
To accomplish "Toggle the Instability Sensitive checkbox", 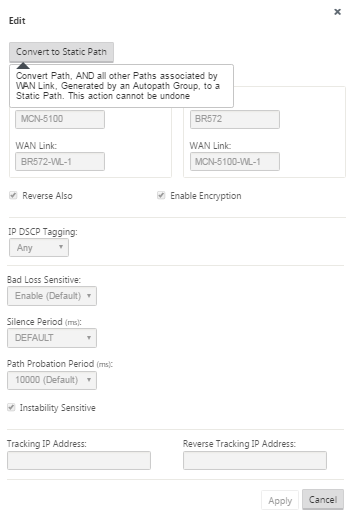I will [11, 407].
